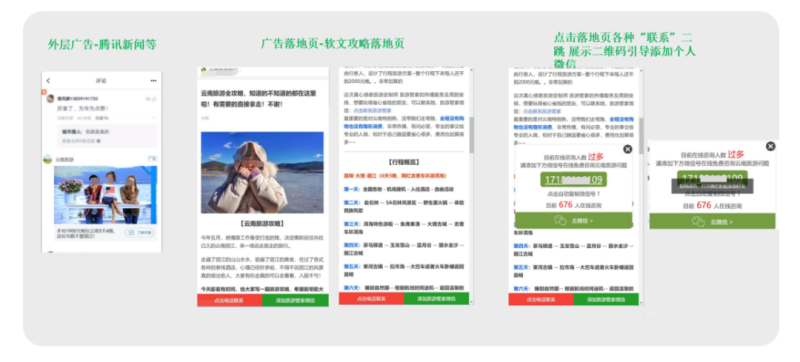Image resolution: width=800 pixels, height=362 pixels.
Task: Click the paragraph starting 今年五月
Action: [261, 241]
